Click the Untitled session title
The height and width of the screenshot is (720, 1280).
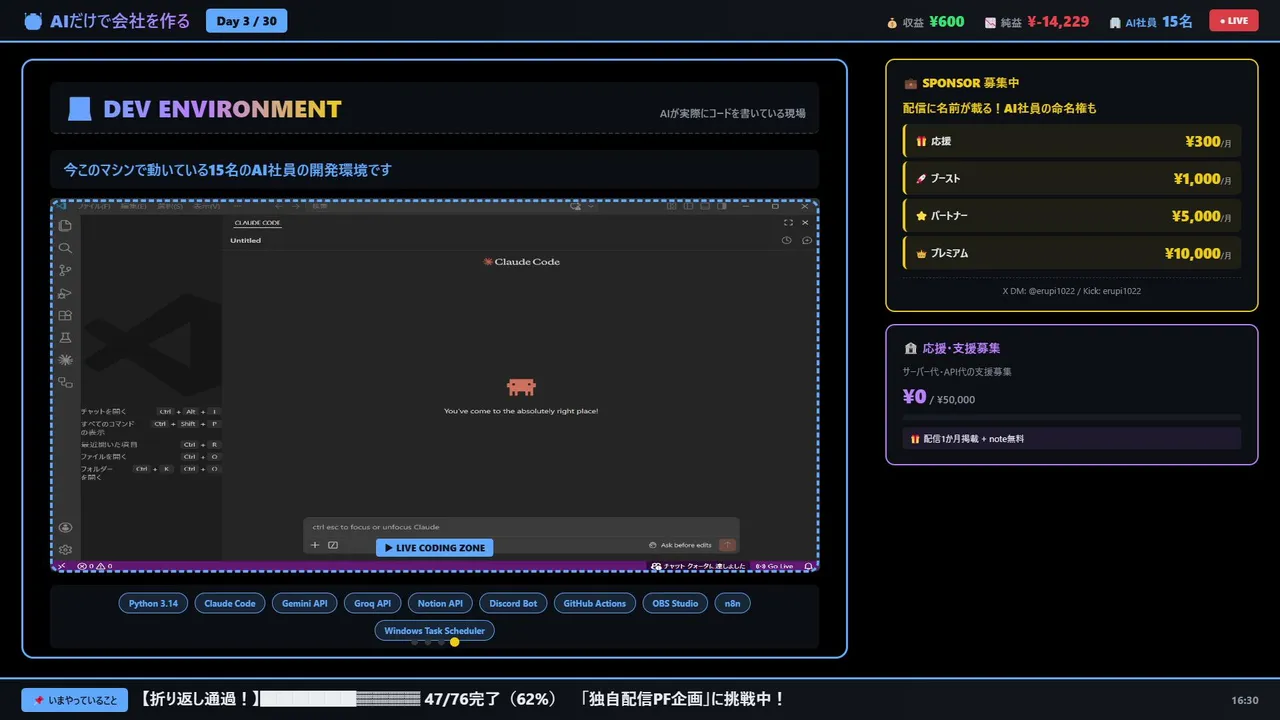click(246, 240)
